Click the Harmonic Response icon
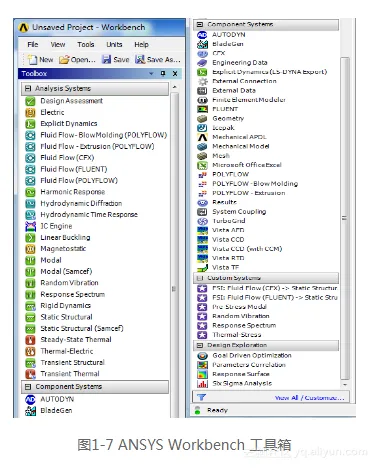 coord(30,192)
